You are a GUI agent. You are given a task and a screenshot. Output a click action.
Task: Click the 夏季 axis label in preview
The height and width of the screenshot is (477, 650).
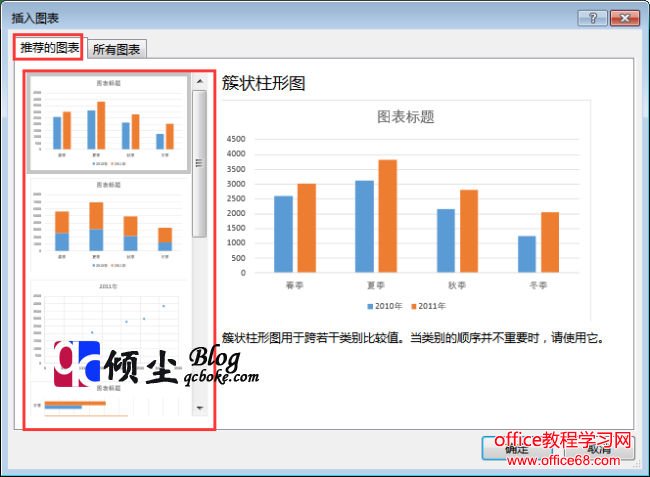[x=376, y=285]
